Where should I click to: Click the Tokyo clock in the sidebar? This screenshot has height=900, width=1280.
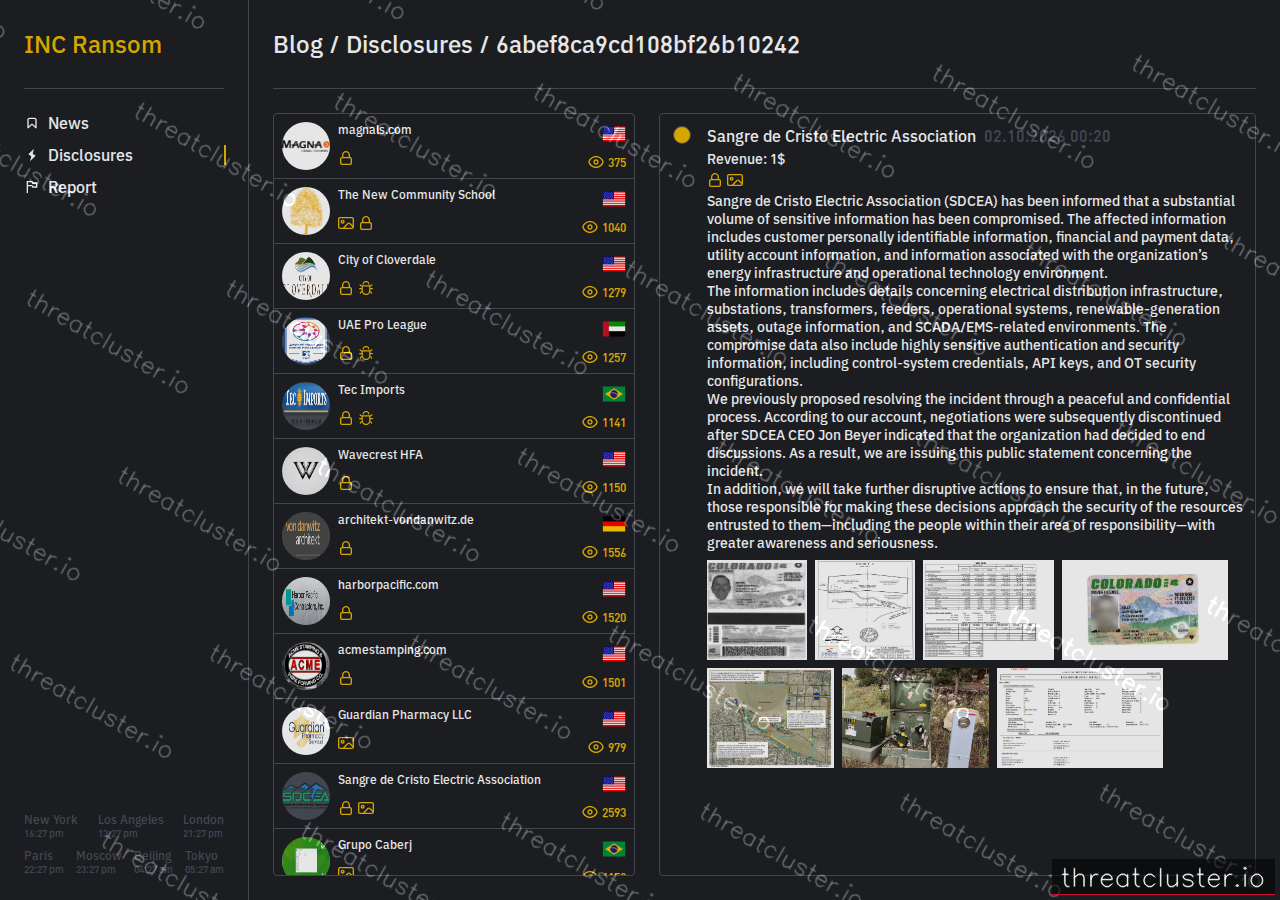(204, 862)
